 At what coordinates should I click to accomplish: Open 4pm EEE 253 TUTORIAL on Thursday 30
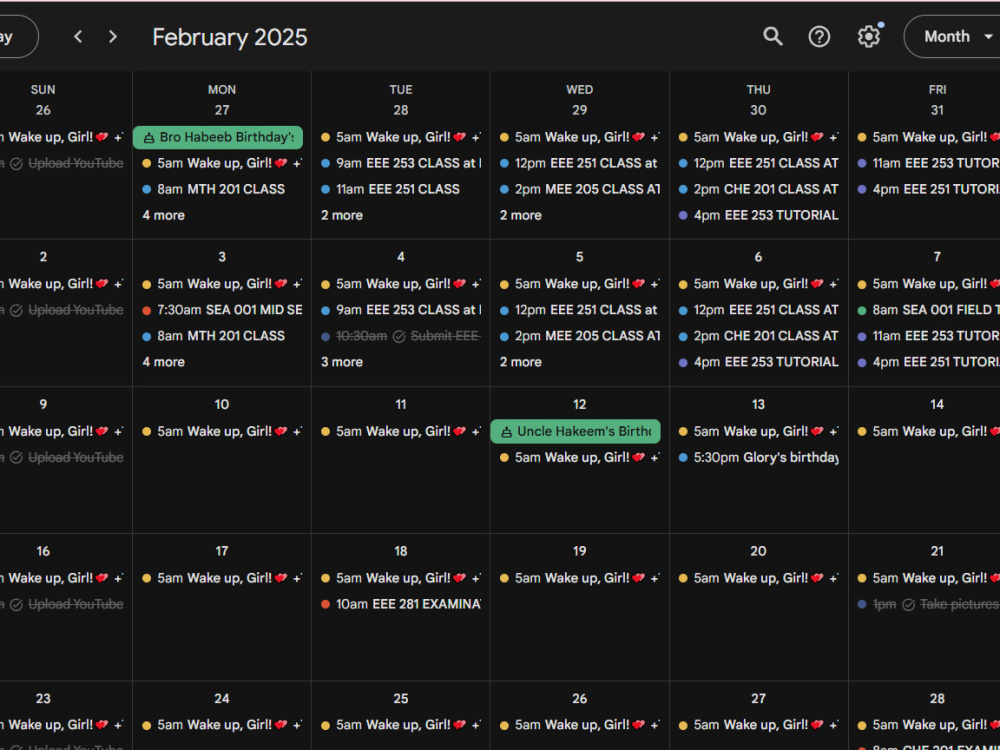(x=757, y=216)
